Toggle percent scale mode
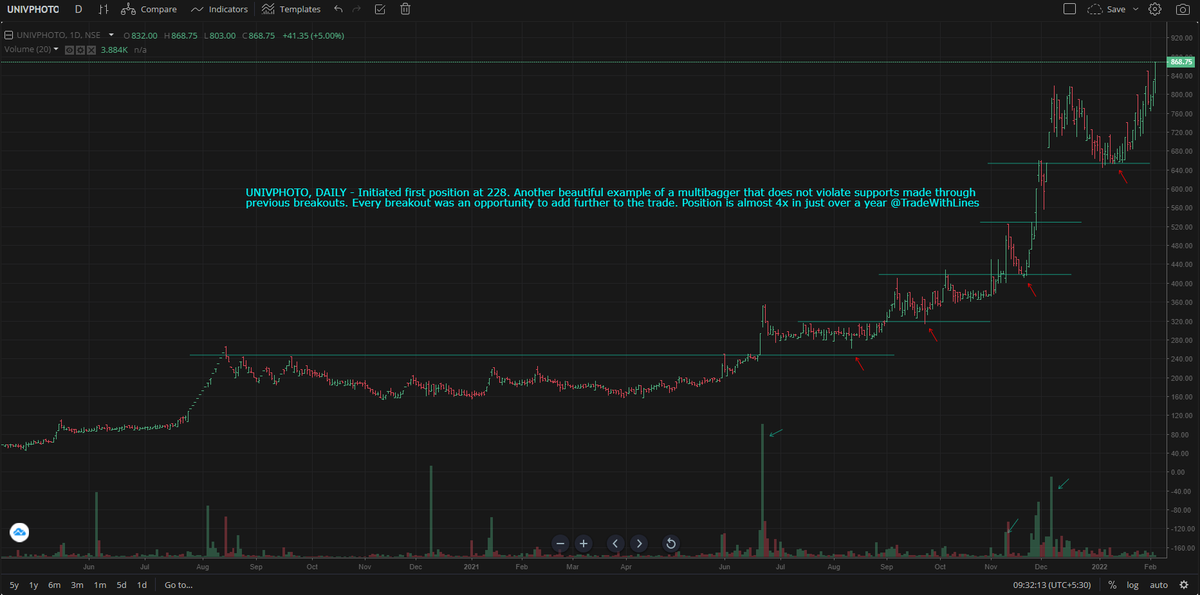 pyautogui.click(x=1112, y=585)
